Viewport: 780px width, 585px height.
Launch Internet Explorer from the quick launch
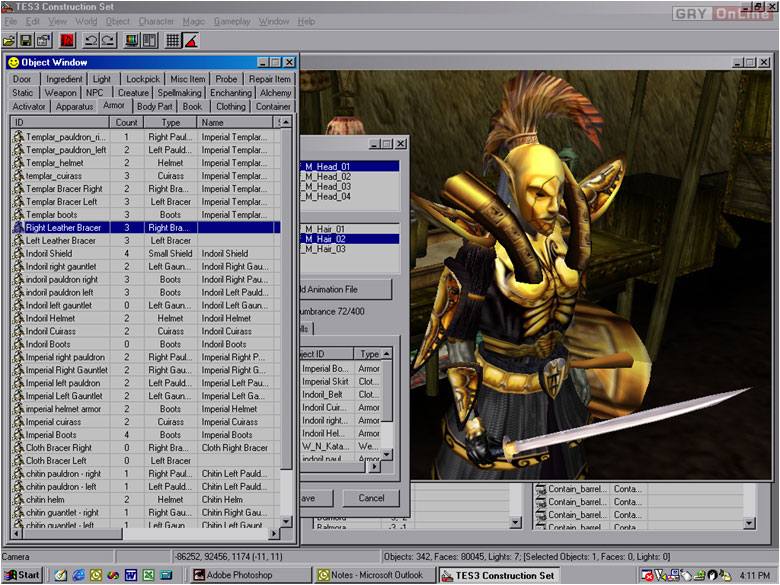[x=79, y=575]
